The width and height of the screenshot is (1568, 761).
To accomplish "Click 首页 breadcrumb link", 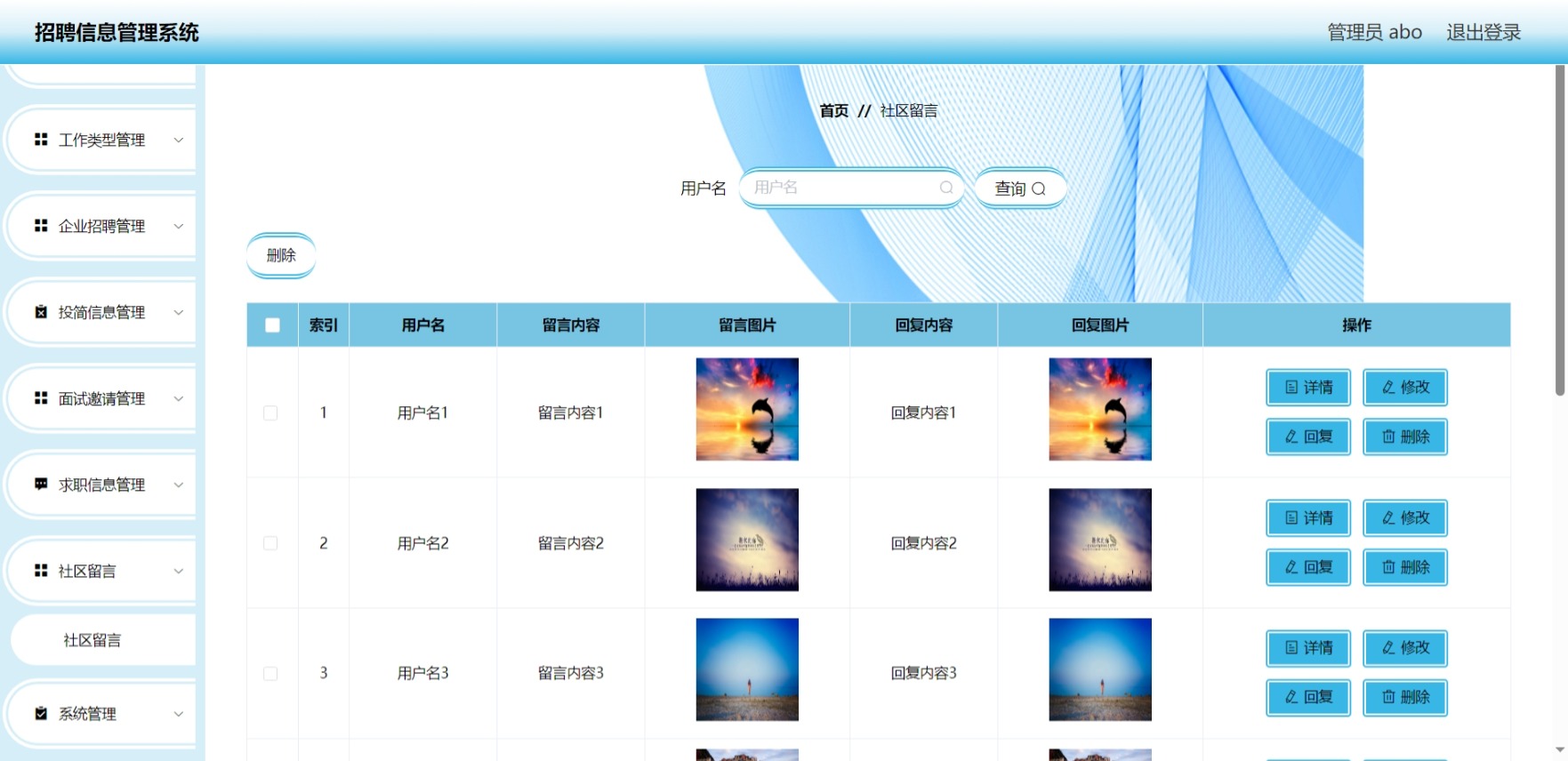I will pos(833,111).
